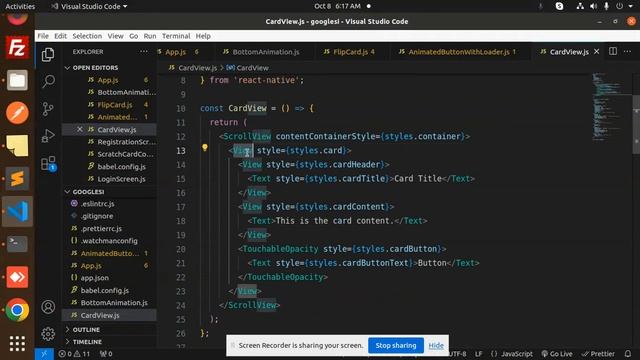Image resolution: width=640 pixels, height=360 pixels.
Task: Open the clock and calendar in top bar
Action: click(x=338, y=6)
